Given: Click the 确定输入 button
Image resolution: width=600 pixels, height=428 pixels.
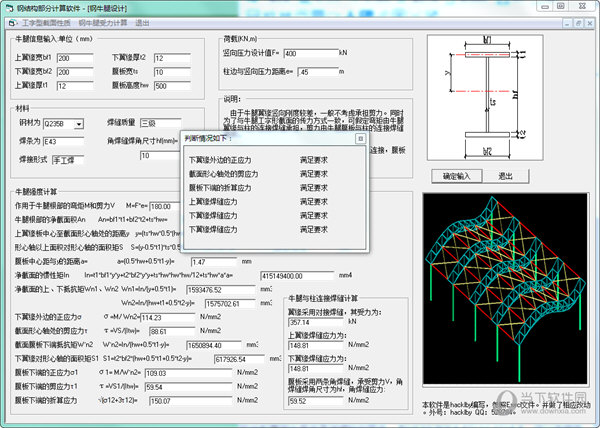Looking at the screenshot, I should click(457, 176).
